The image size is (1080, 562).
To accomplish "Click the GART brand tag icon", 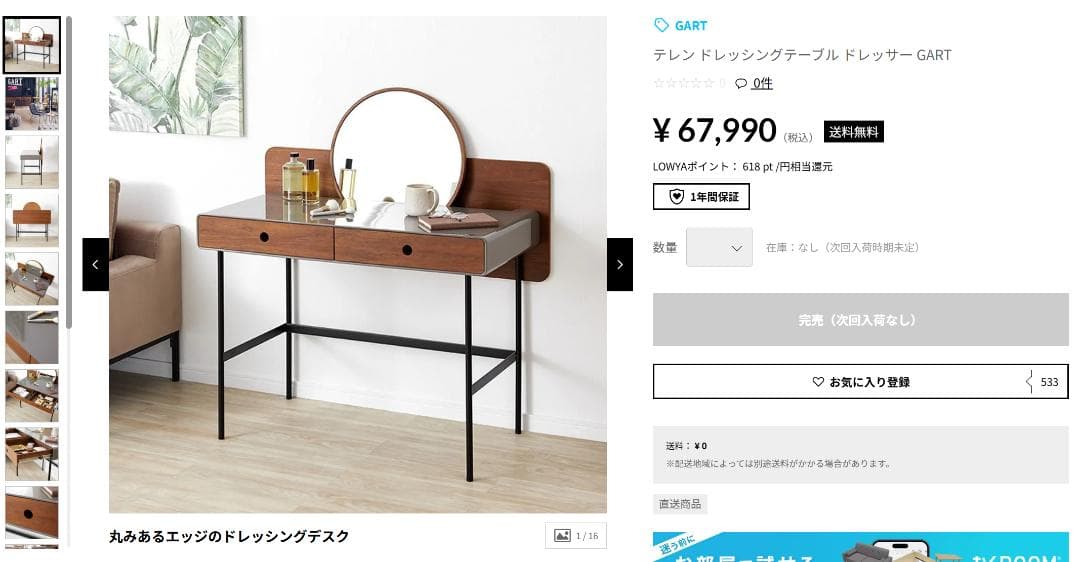I will pos(661,25).
